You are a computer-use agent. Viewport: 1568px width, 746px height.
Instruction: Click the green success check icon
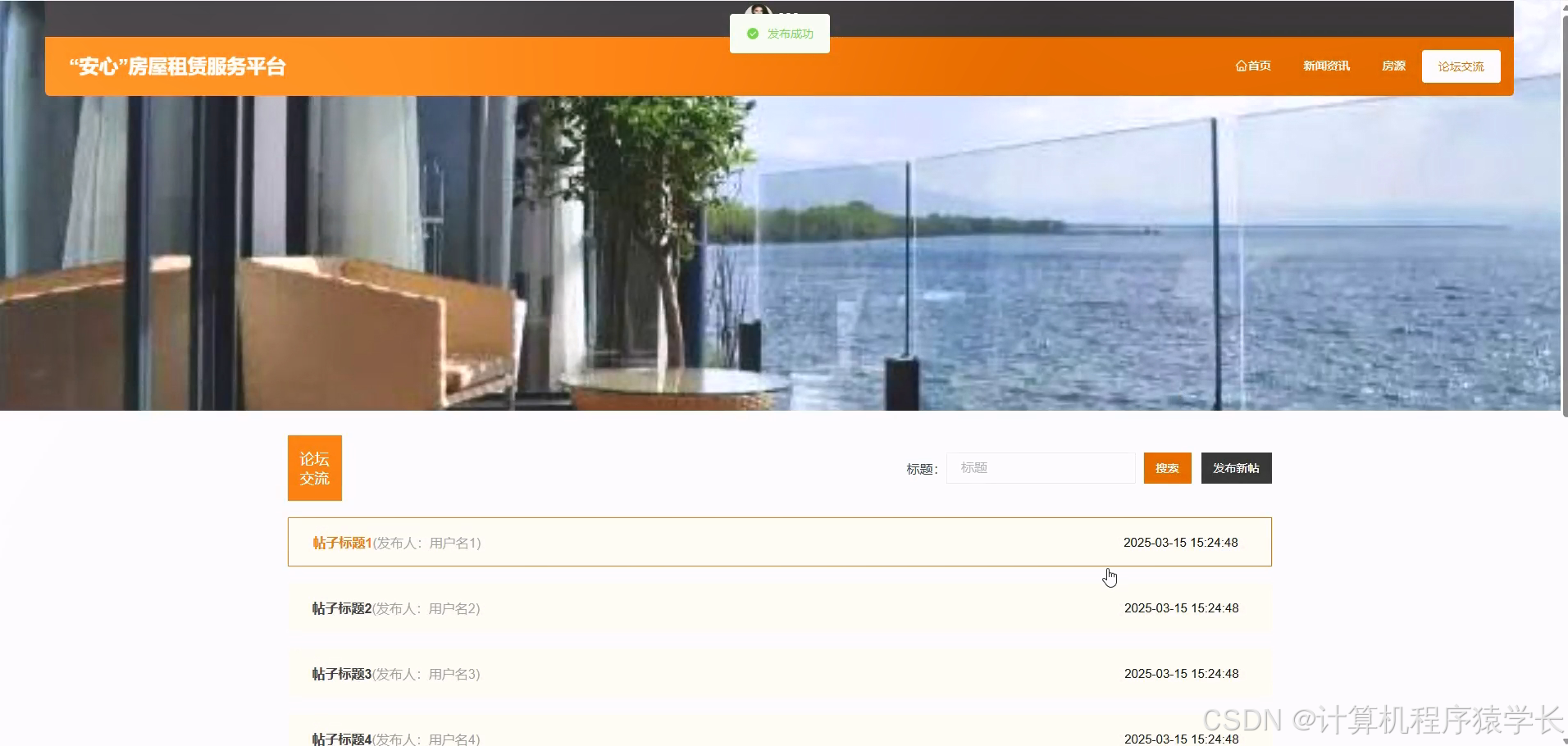[x=753, y=34]
